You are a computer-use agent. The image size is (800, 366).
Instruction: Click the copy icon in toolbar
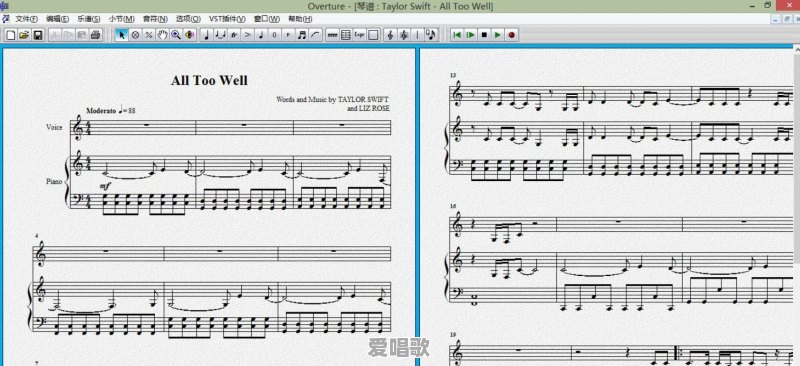68,35
